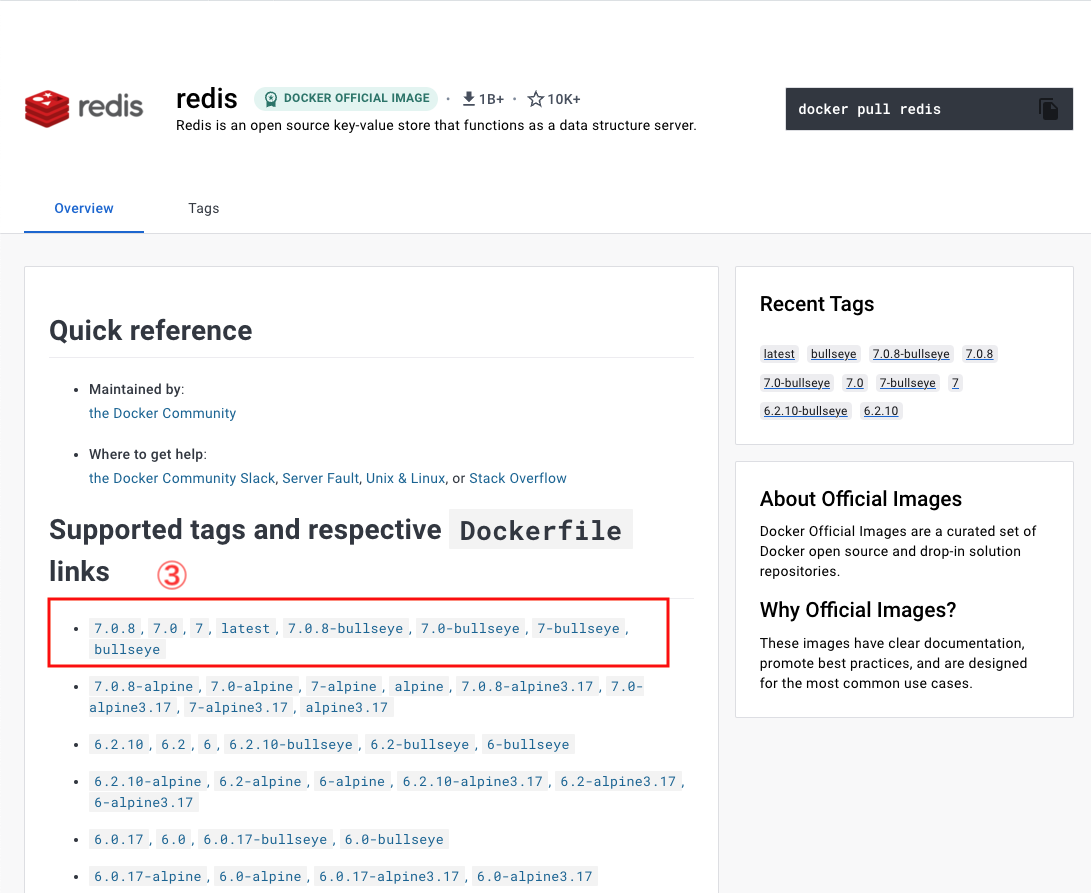Open the Server Fault link

pyautogui.click(x=320, y=478)
